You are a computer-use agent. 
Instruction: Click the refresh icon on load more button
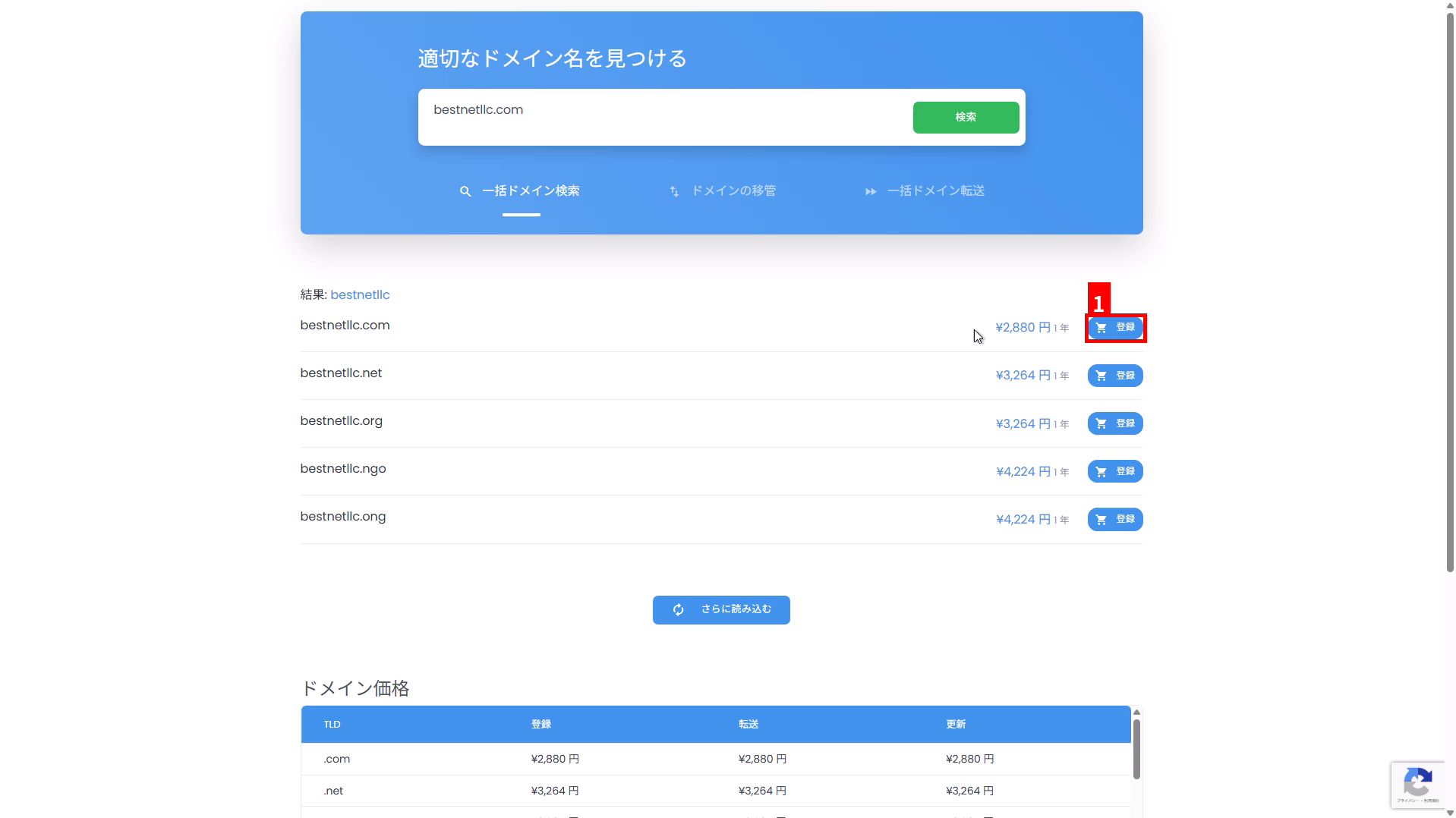[678, 609]
